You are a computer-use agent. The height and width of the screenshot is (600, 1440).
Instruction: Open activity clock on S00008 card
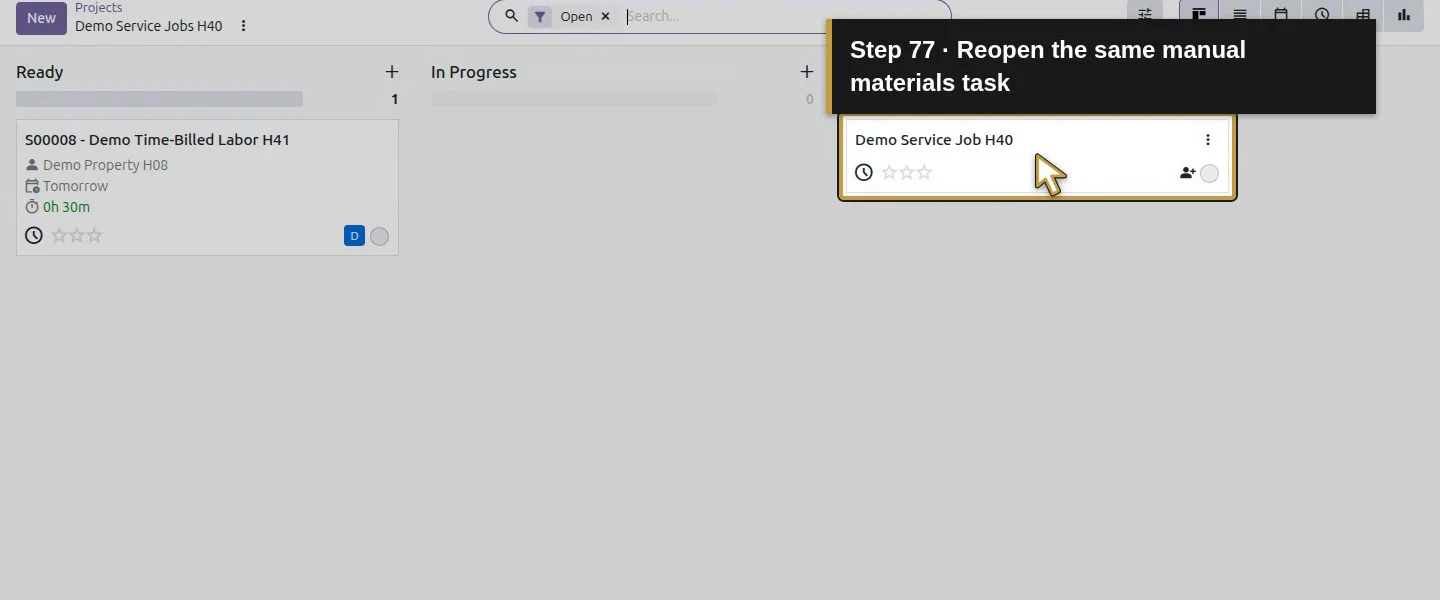coord(34,235)
